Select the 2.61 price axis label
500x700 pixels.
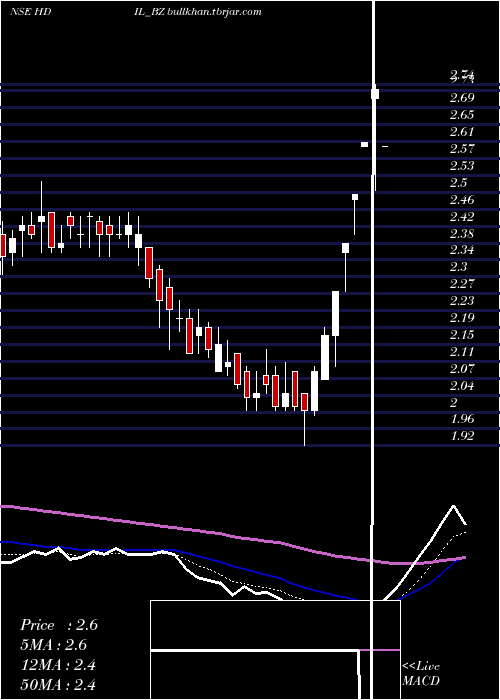tap(462, 132)
